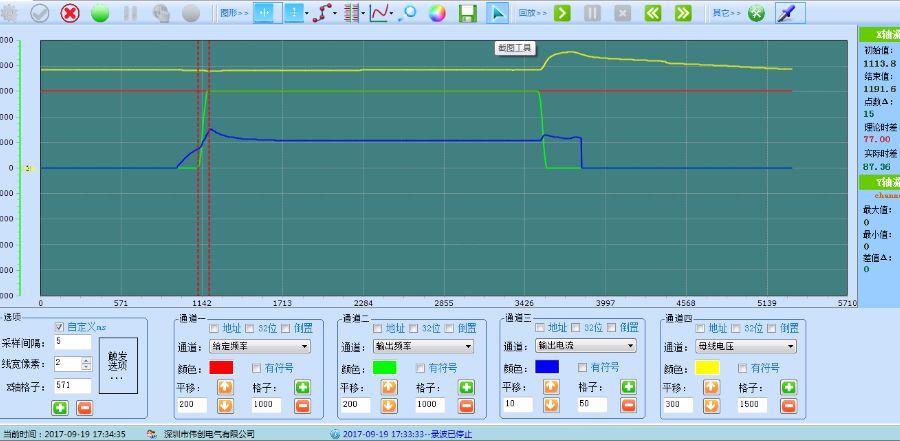Enable 有符号 checkbox in channel one
The height and width of the screenshot is (441, 900).
coord(258,367)
